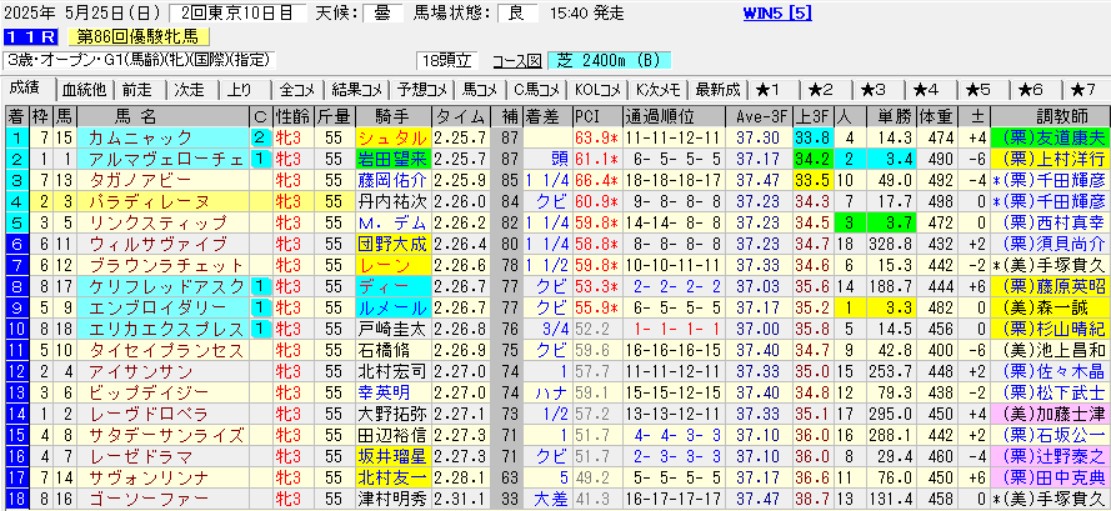Image resolution: width=1111 pixels, height=511 pixels.
Task: Click trainer 友道康夫 cell
Action: (x=1049, y=137)
